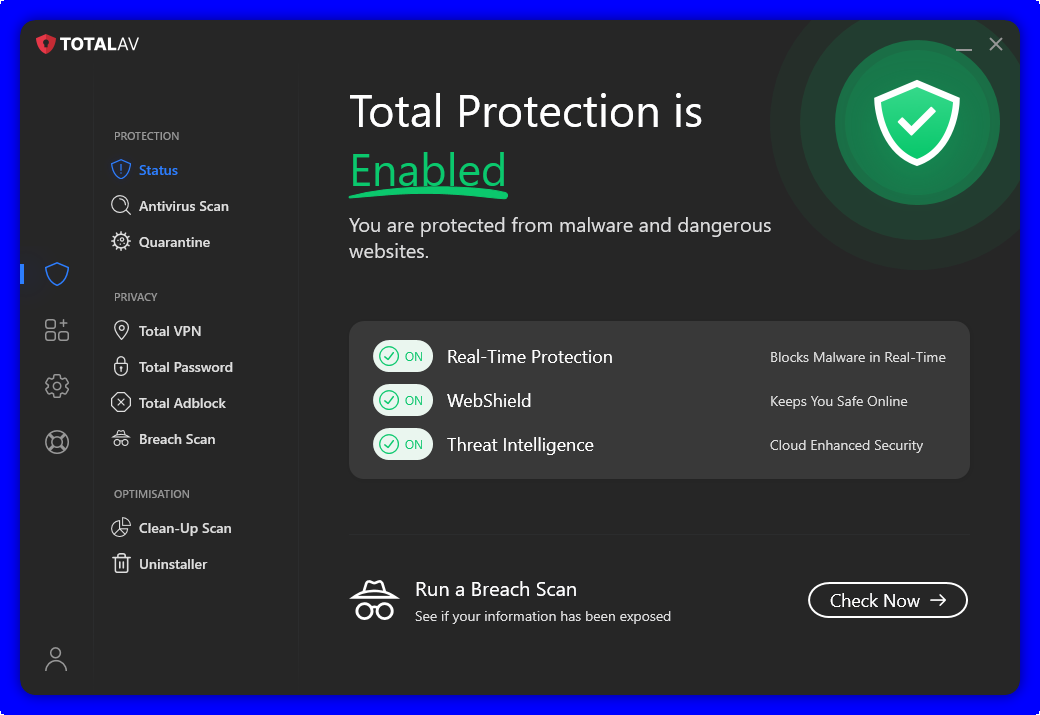Screen dimensions: 1040x715
Task: Click the green shield checkmark emblem
Action: 916,123
